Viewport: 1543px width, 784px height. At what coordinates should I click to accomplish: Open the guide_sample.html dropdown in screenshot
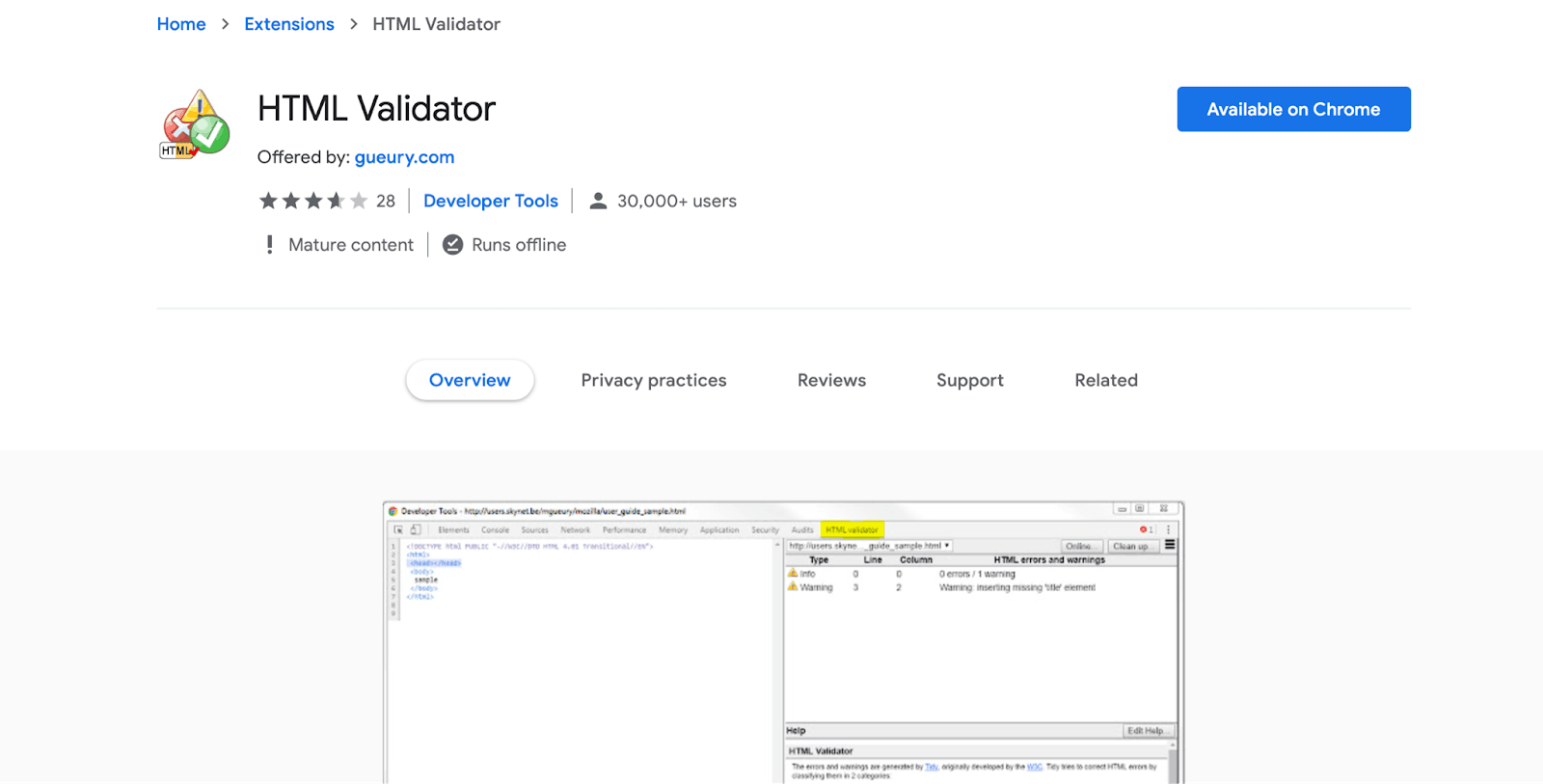[x=870, y=546]
